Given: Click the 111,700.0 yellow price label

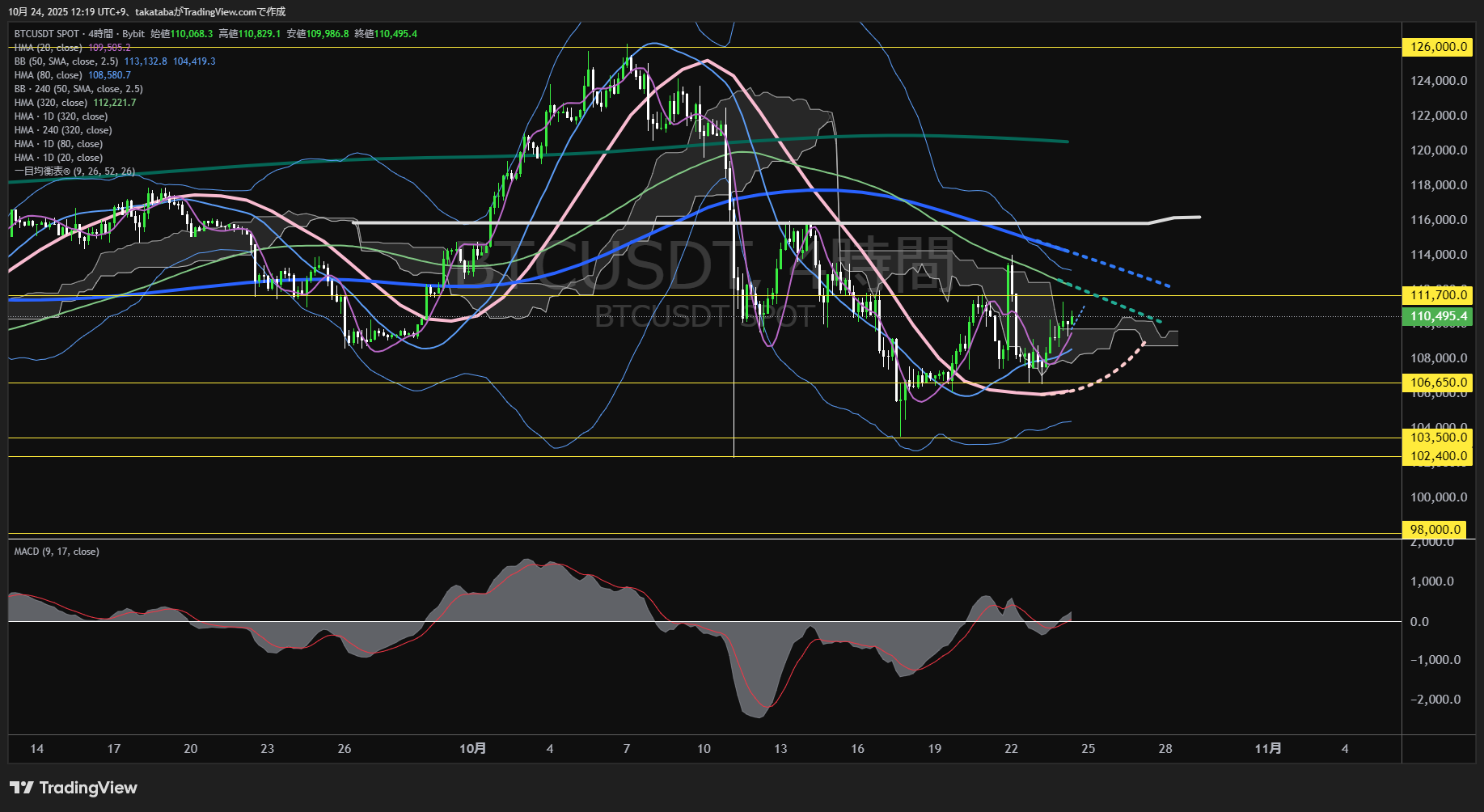Looking at the screenshot, I should 1438,295.
